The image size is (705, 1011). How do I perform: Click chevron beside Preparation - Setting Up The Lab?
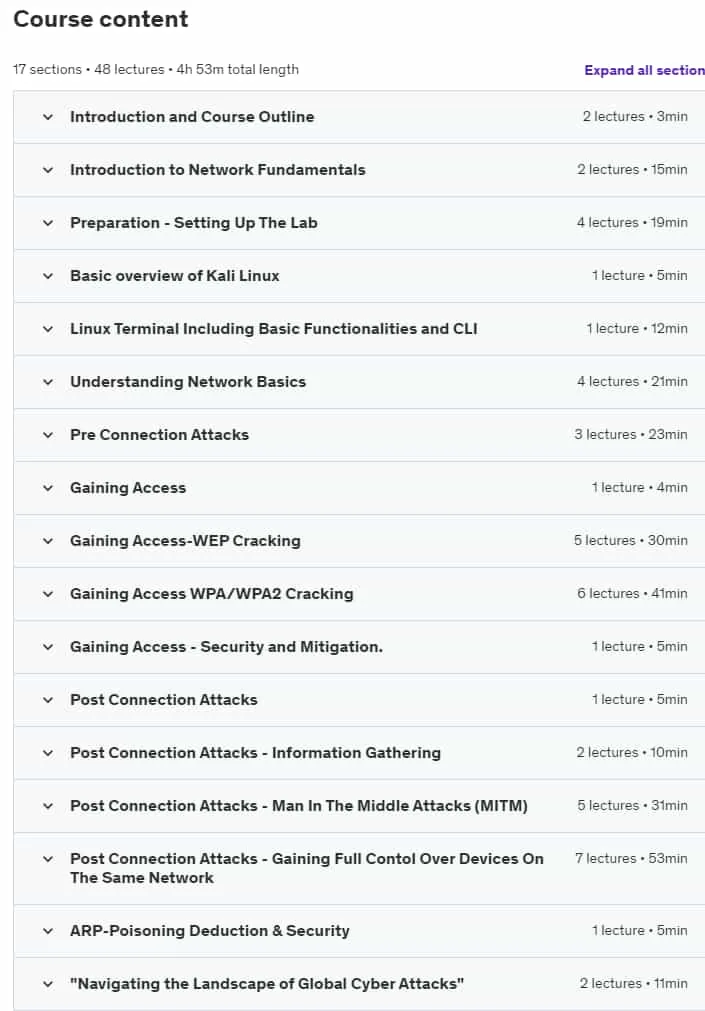click(48, 223)
